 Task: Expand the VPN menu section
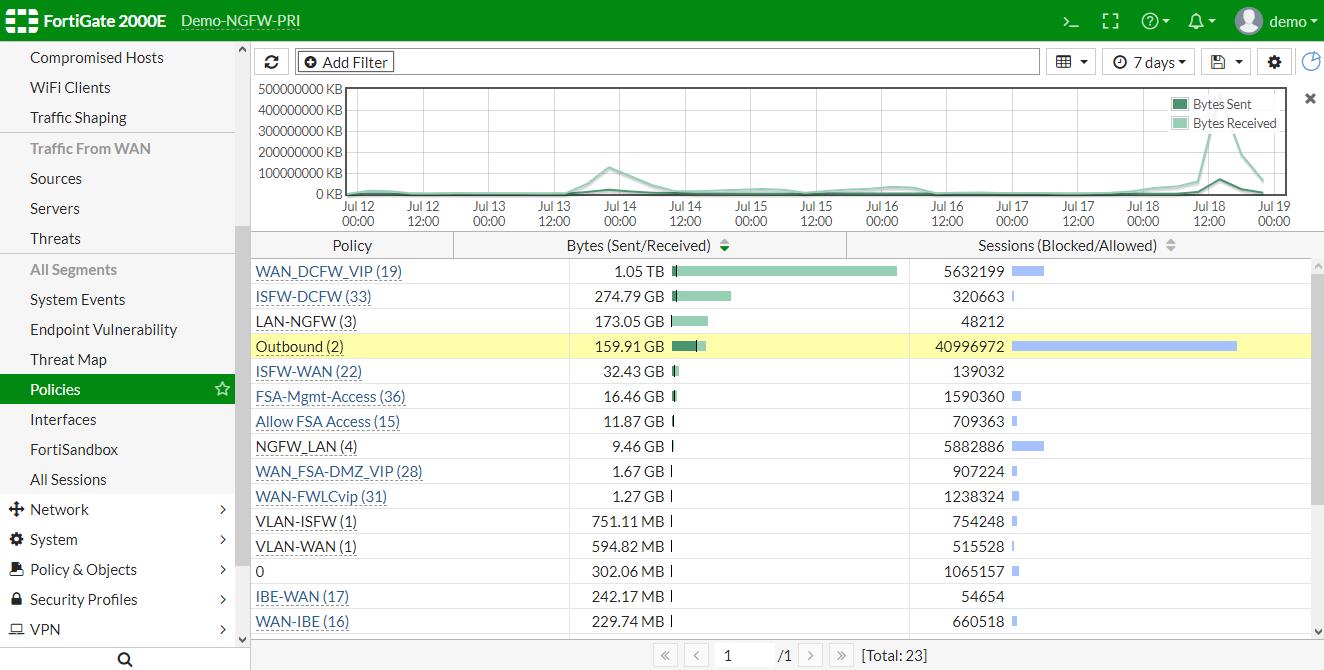click(x=117, y=629)
